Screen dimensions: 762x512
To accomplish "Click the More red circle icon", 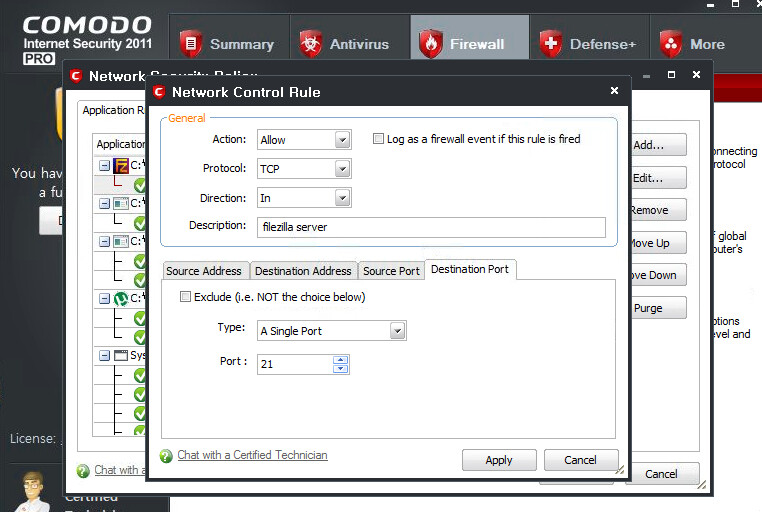I will coord(671,44).
